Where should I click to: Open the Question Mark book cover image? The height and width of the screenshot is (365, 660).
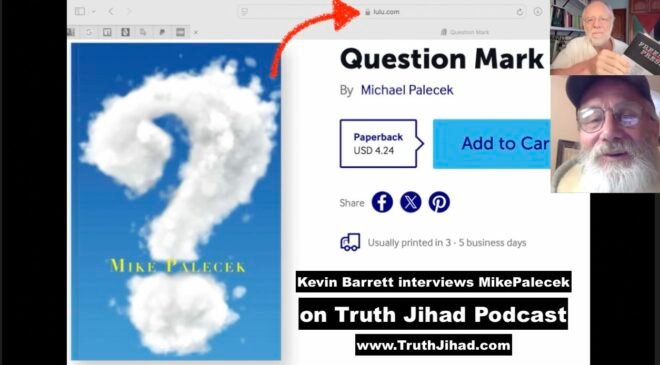point(176,201)
